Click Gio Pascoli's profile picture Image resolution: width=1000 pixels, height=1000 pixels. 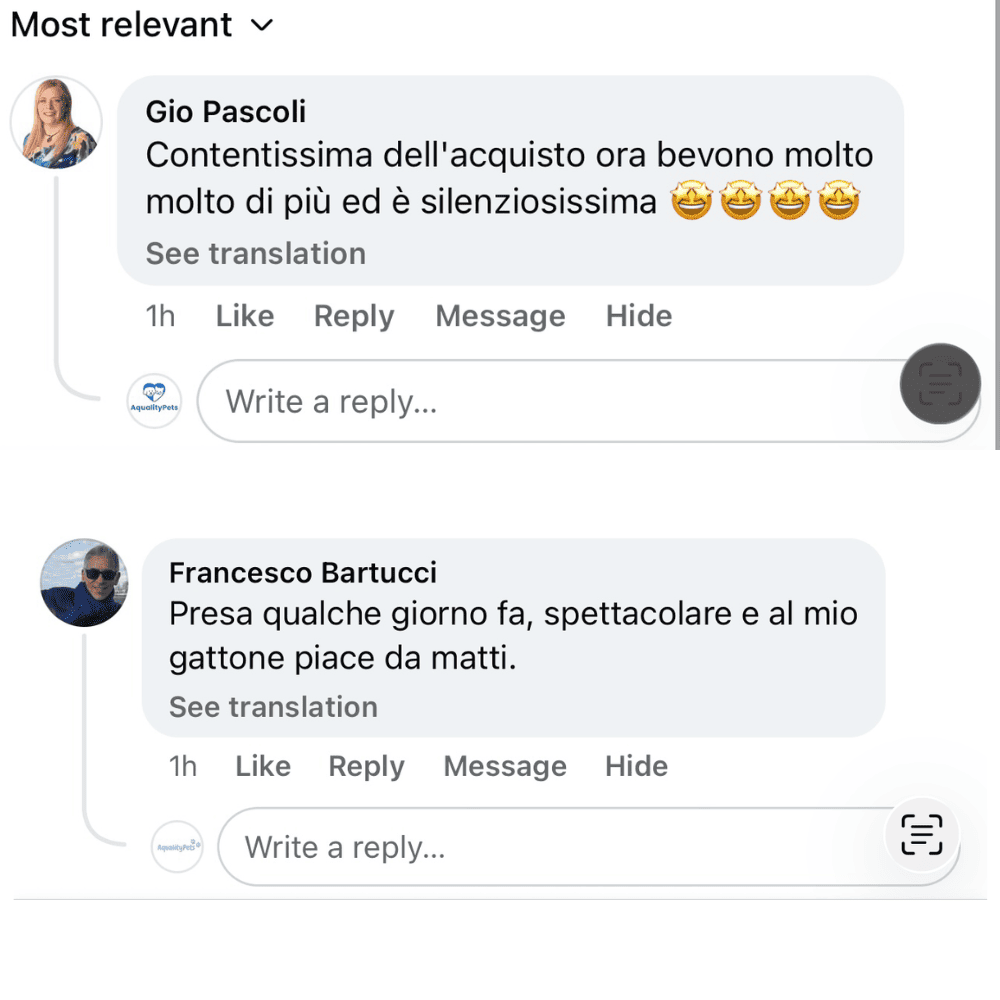[x=56, y=123]
